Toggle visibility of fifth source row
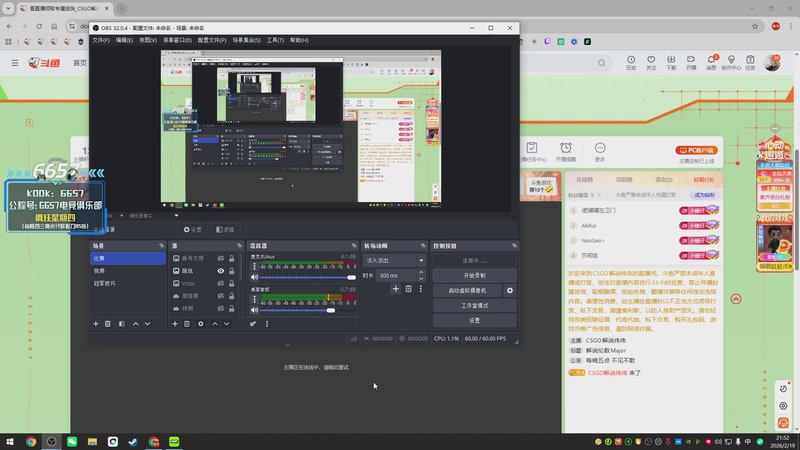 point(220,309)
